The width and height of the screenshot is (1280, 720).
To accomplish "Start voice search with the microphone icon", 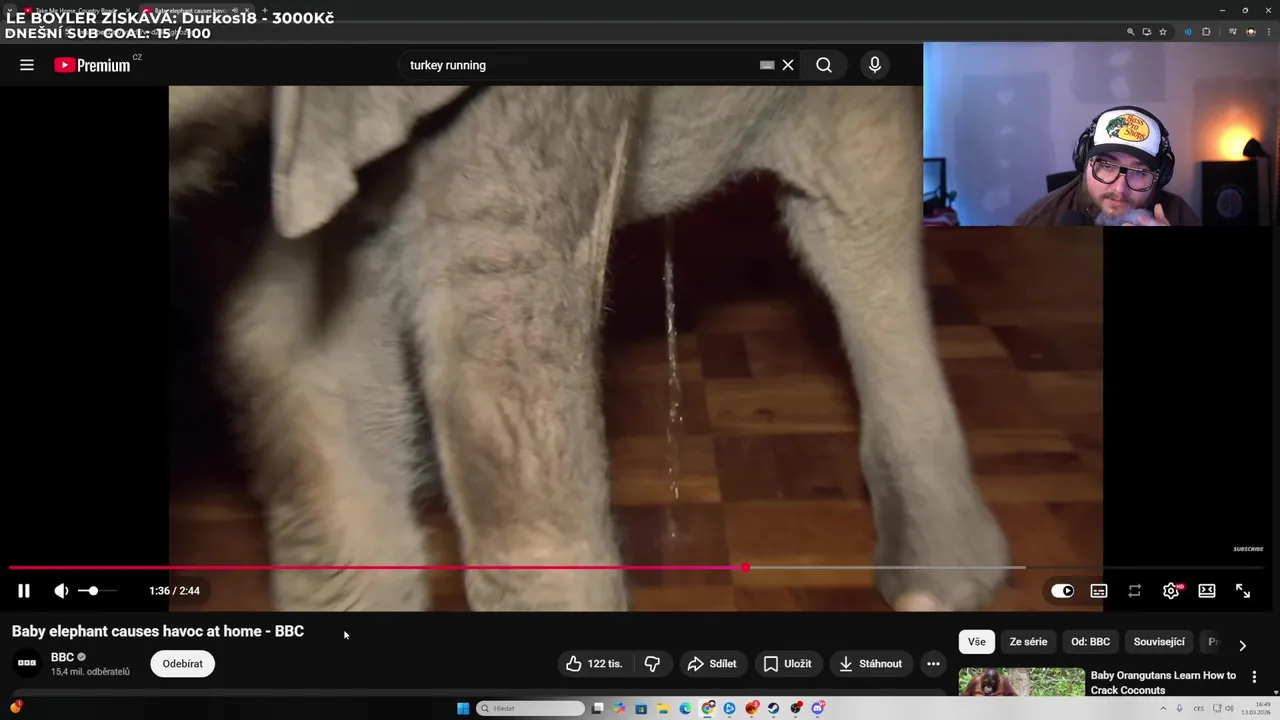I will (875, 65).
